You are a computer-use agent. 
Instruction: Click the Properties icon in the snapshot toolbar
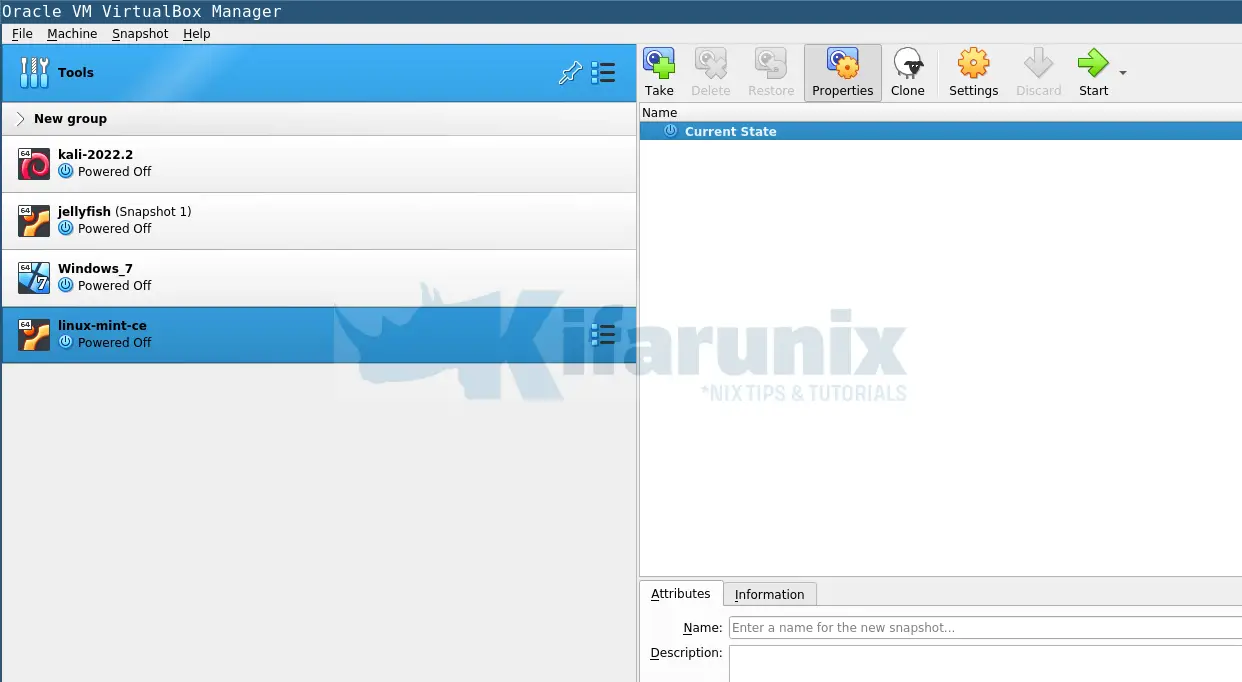842,70
